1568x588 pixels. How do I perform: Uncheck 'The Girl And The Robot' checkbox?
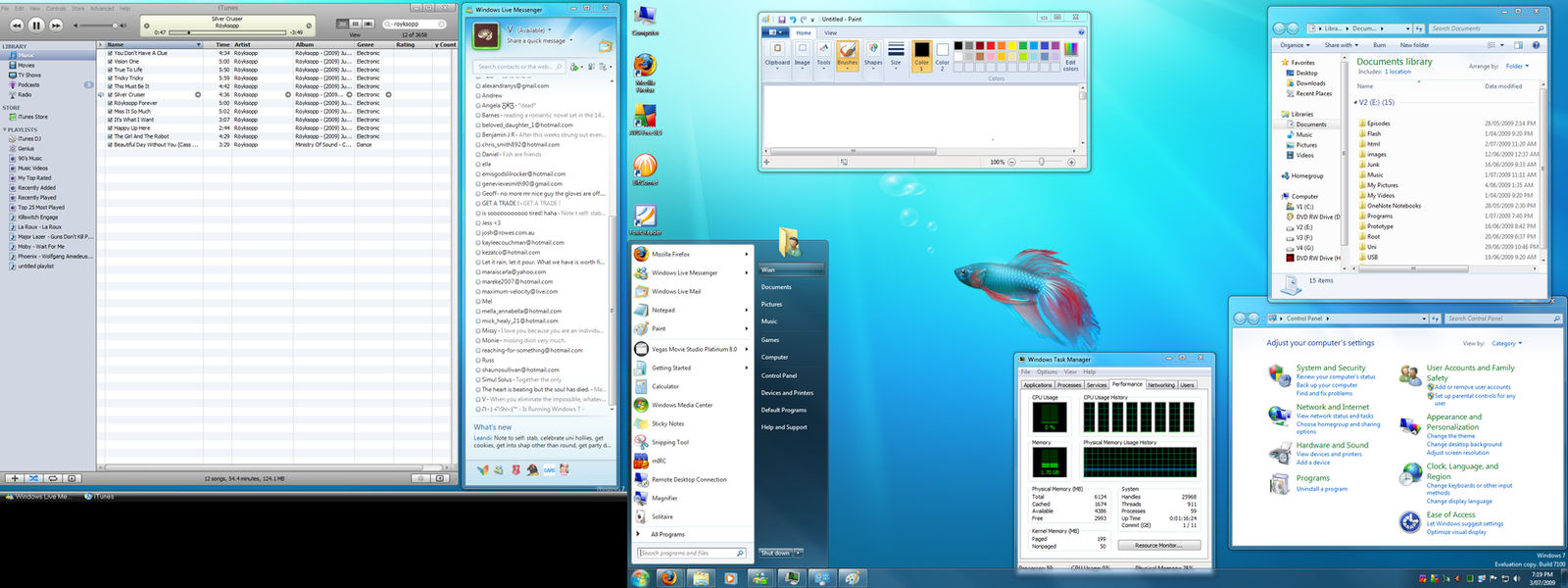110,136
